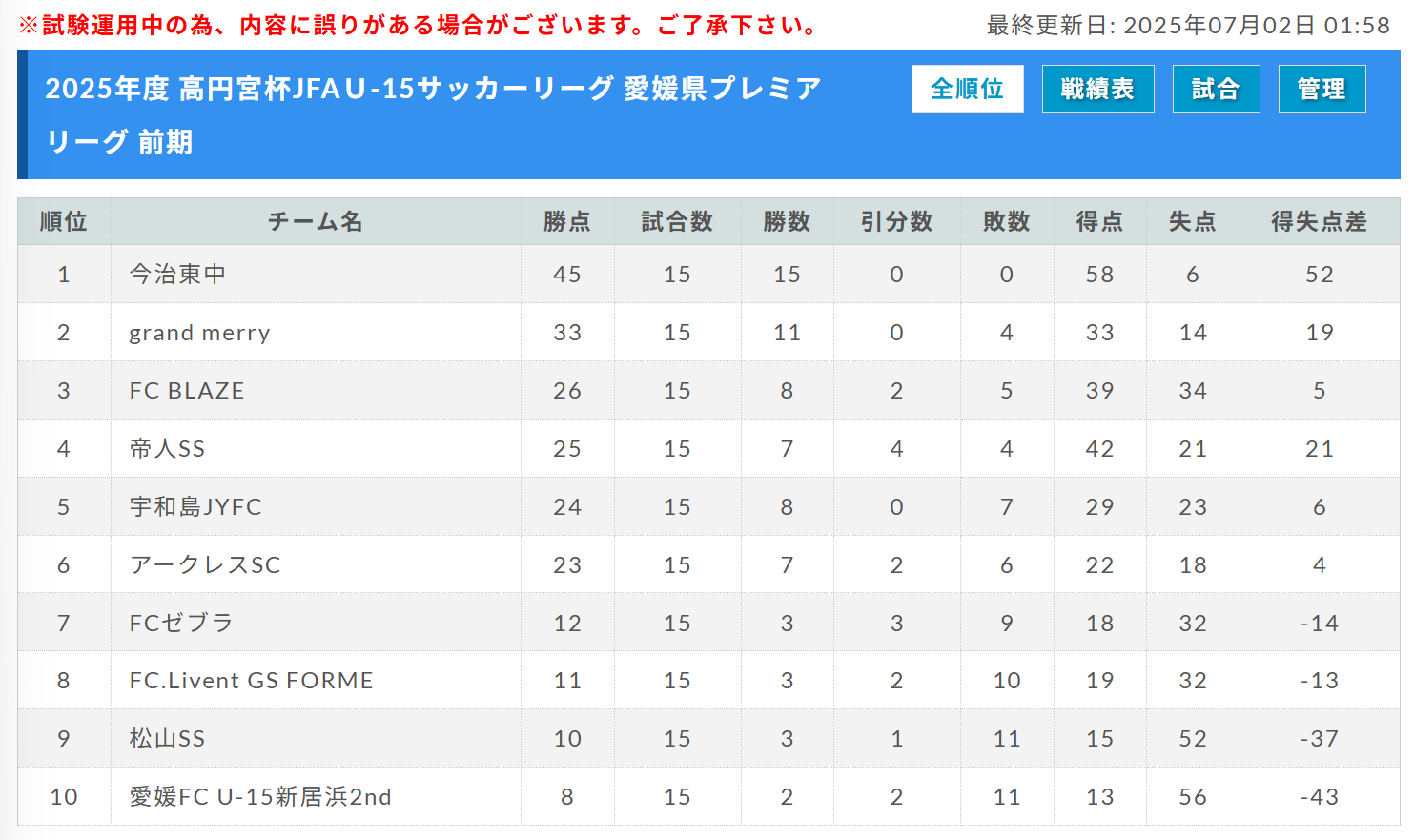
Task: Click the 勝点 column header
Action: click(567, 222)
